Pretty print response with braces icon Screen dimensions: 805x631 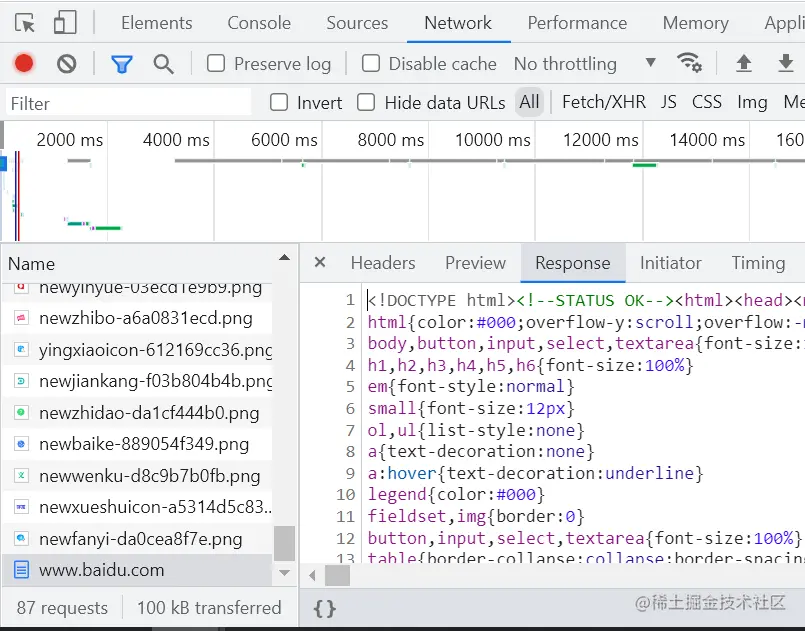pos(324,609)
